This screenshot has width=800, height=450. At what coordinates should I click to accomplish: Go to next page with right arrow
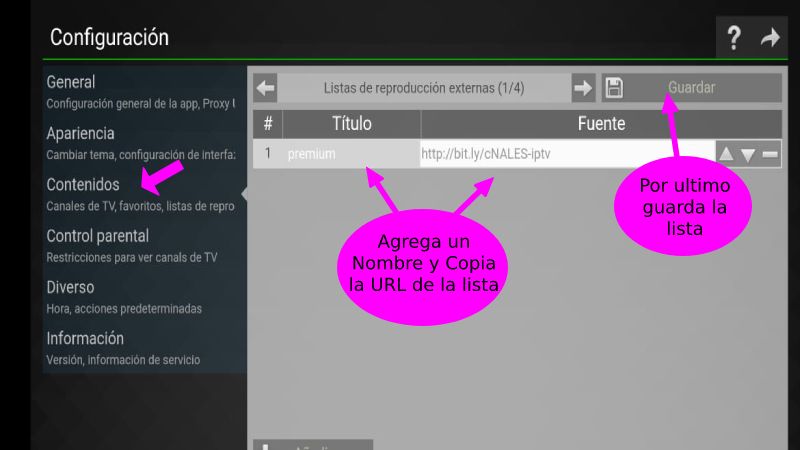tap(583, 88)
